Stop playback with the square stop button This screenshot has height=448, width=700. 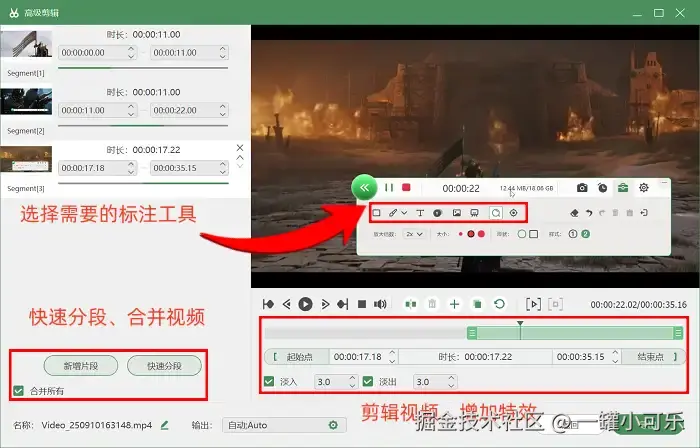point(362,304)
